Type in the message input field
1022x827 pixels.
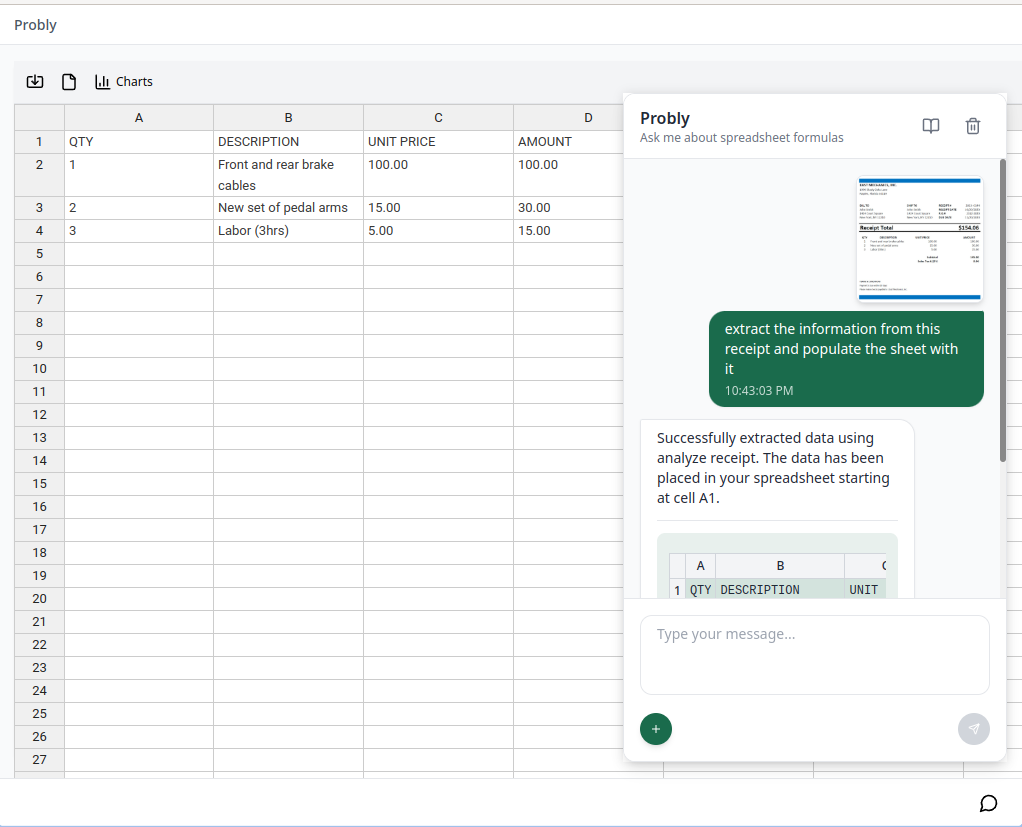click(814, 654)
